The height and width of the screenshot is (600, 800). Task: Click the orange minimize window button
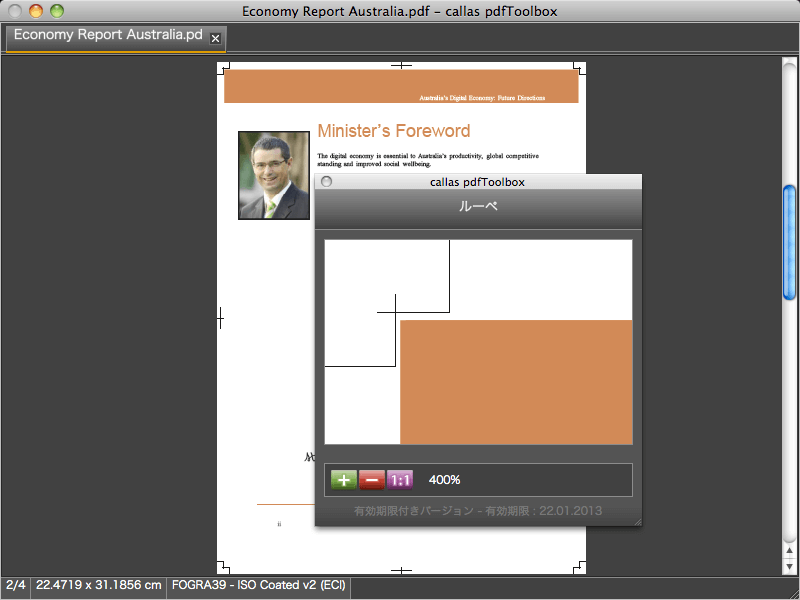click(x=36, y=11)
